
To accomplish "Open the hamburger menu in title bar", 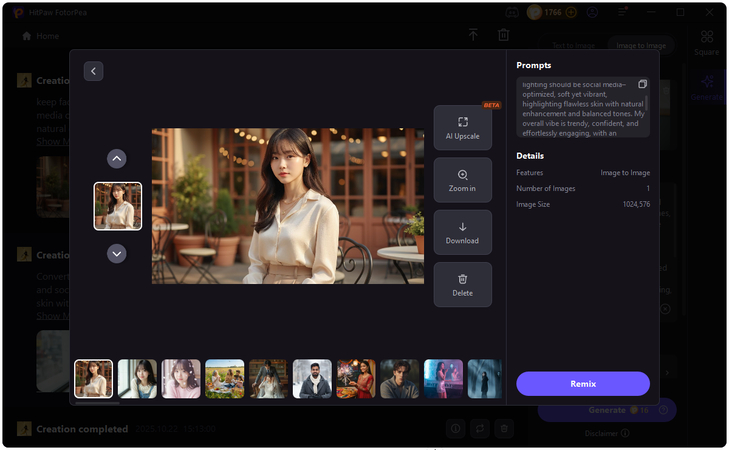I will click(622, 13).
